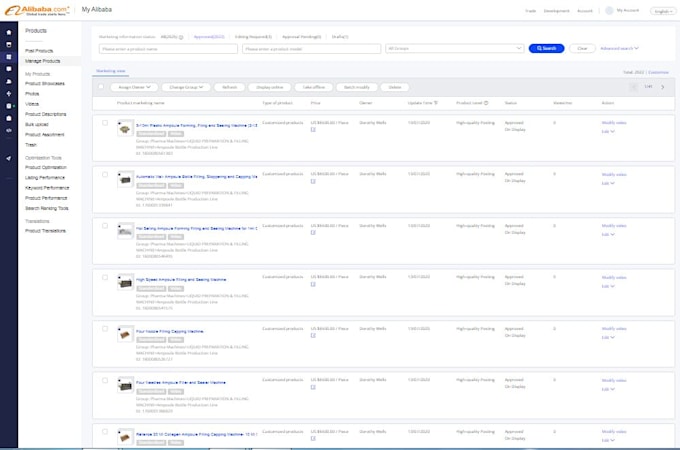Sort by Update Time column icon

click(x=436, y=103)
